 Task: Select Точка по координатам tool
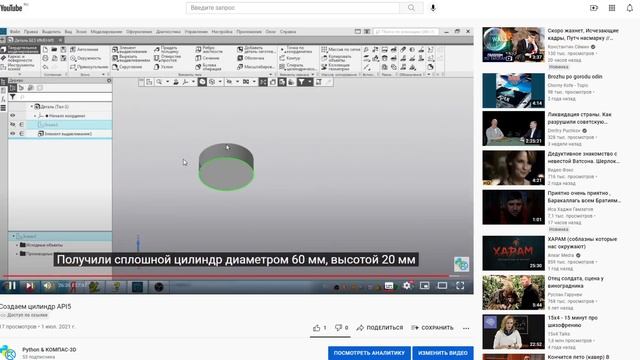pos(296,49)
